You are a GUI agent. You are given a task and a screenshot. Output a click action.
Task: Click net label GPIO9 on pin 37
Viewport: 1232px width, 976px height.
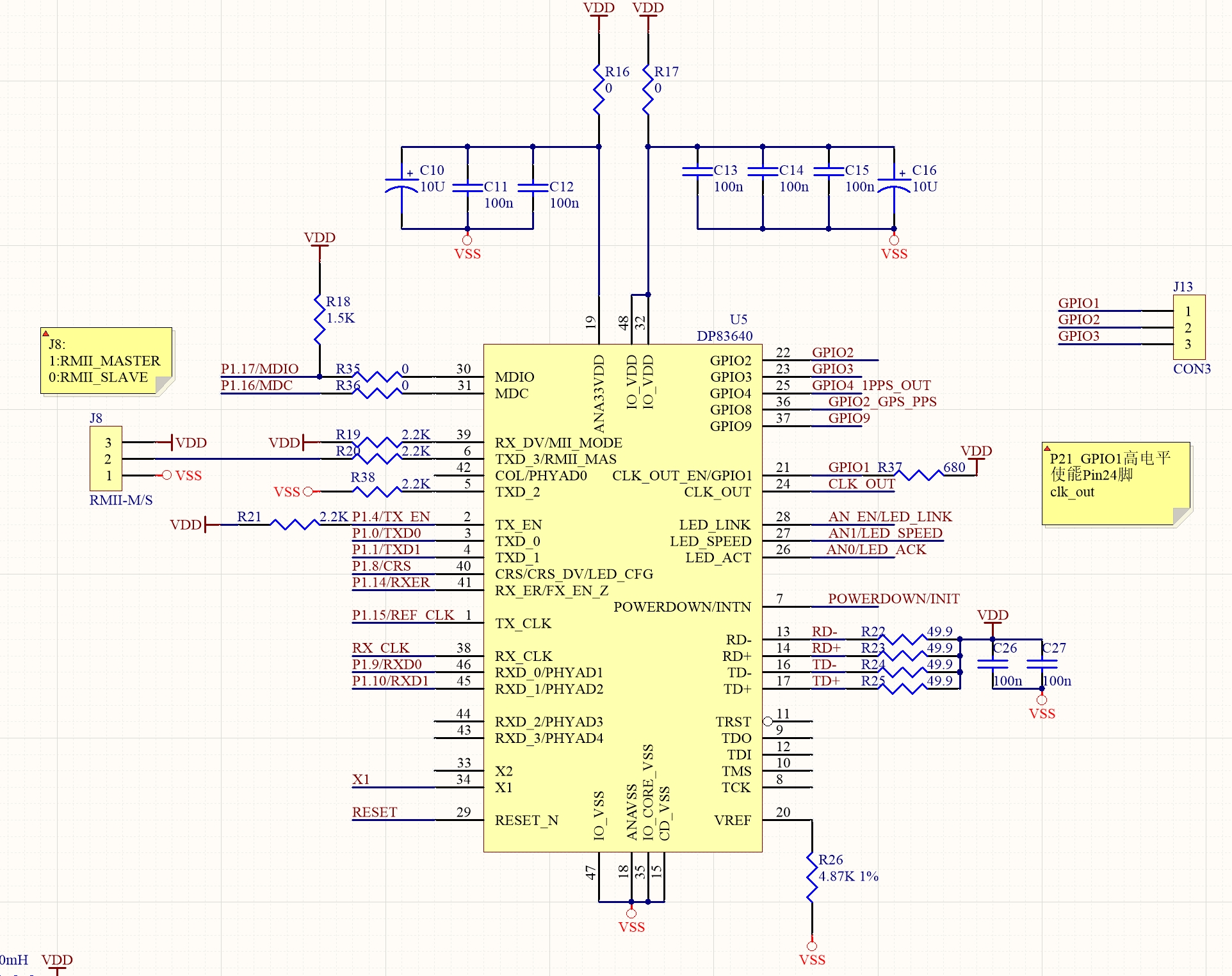click(849, 418)
